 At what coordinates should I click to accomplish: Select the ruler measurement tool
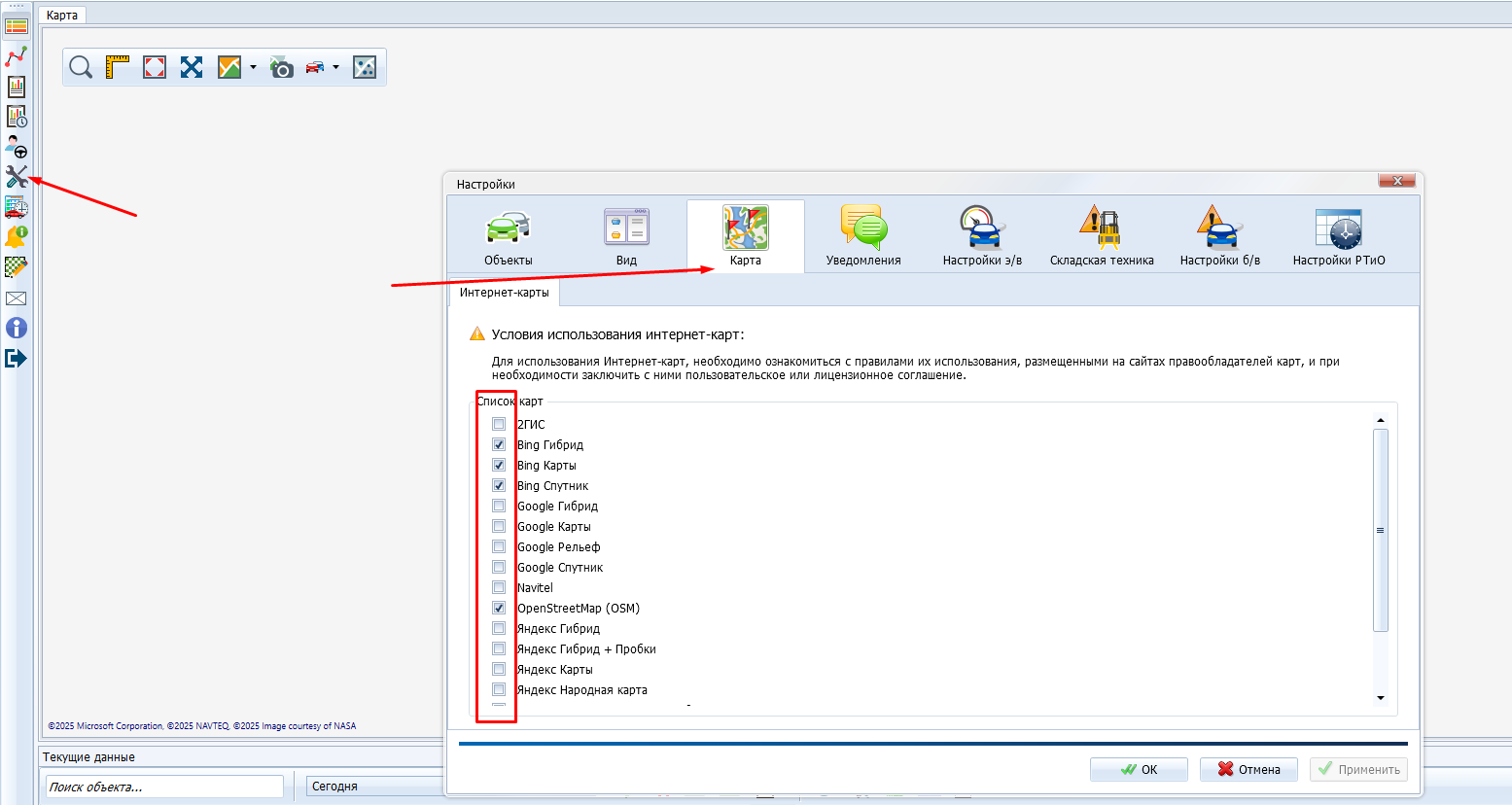coord(118,67)
